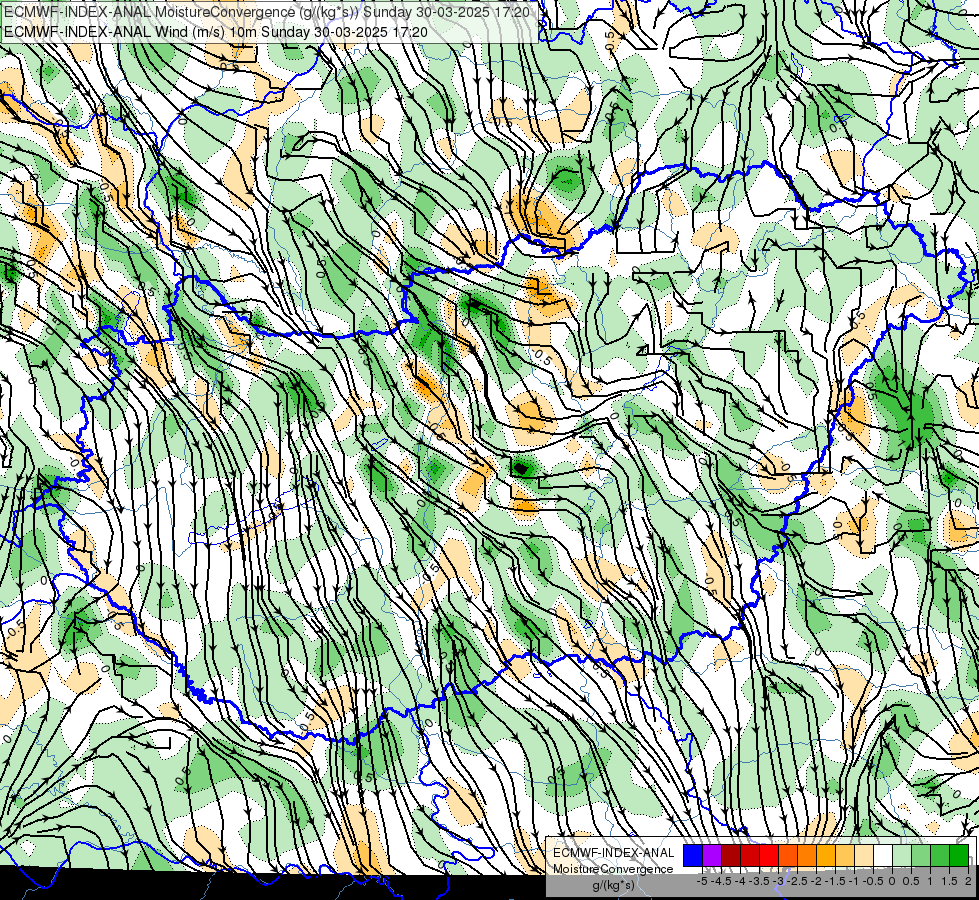
Task: Click the pale peach swatch between -1 and -0.5
Action: pyautogui.click(x=864, y=856)
